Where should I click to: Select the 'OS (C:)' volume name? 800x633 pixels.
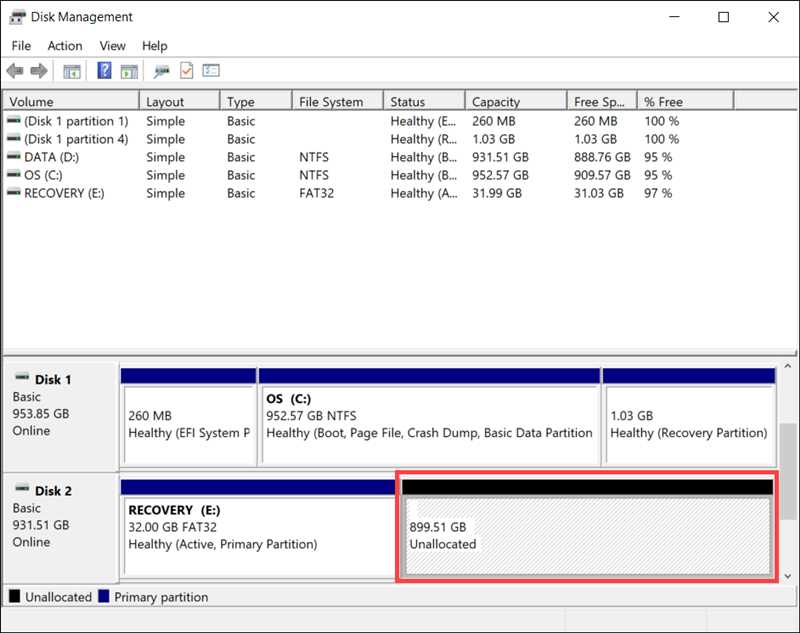click(43, 175)
